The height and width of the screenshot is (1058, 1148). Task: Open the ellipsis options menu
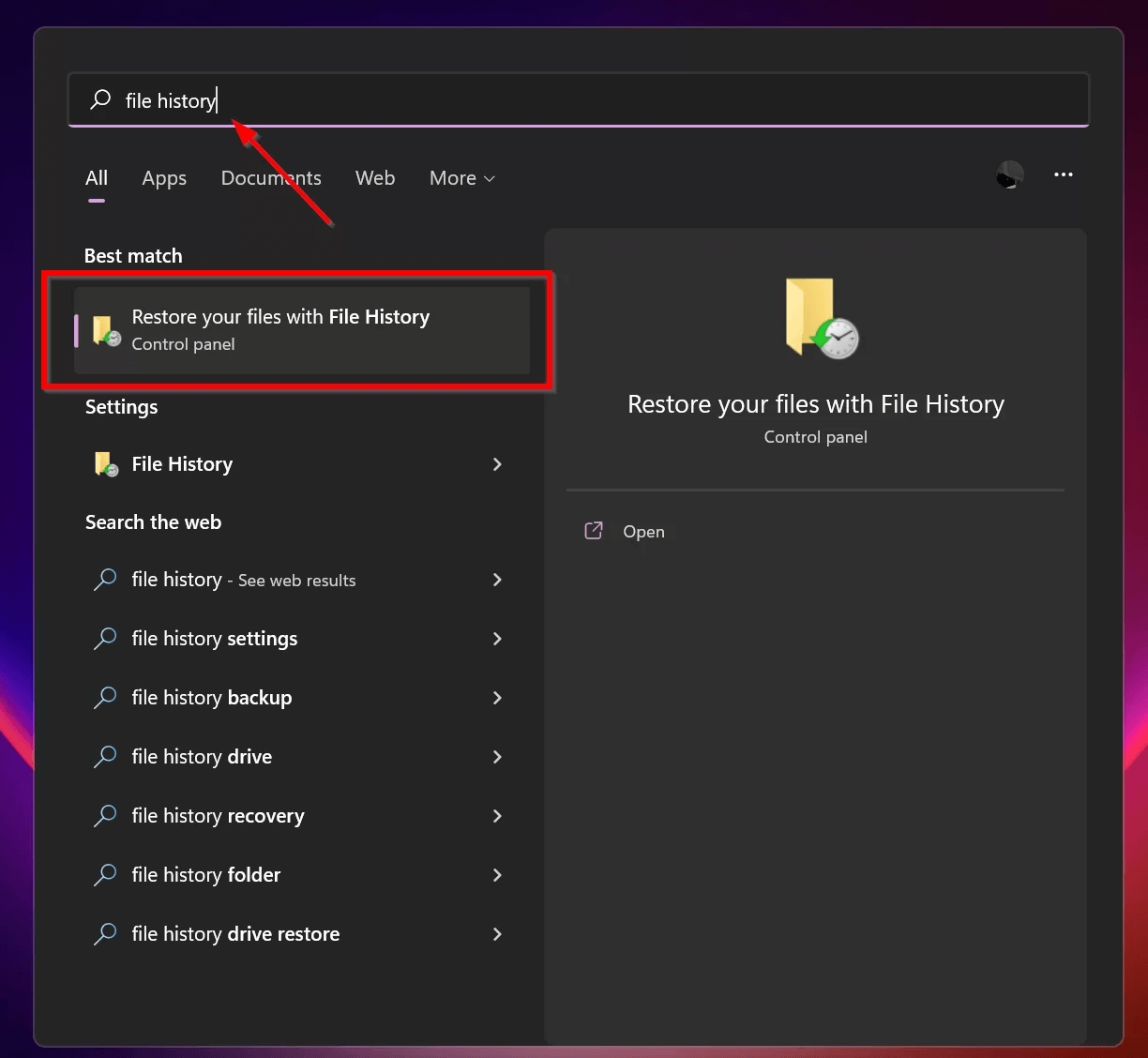click(x=1064, y=175)
